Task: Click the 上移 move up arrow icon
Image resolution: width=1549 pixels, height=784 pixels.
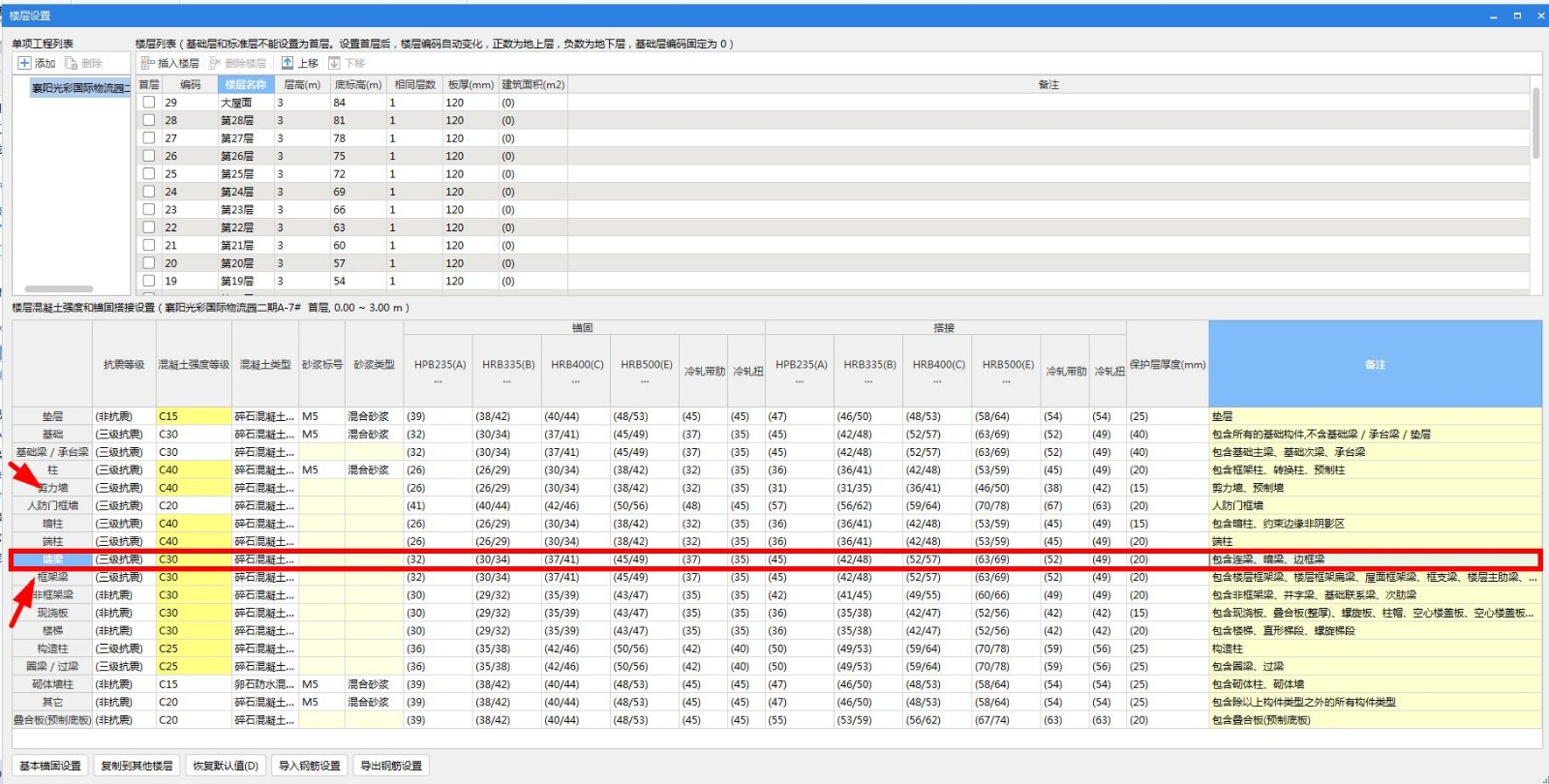Action: (x=288, y=63)
